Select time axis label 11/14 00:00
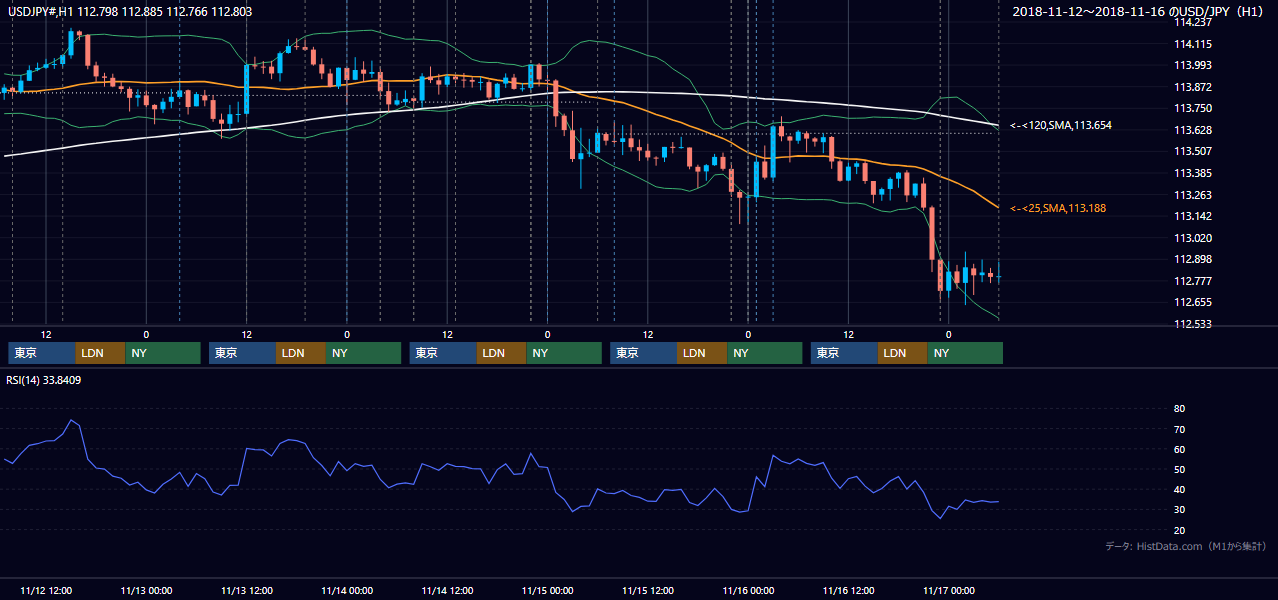1278x600 pixels. coord(347,590)
